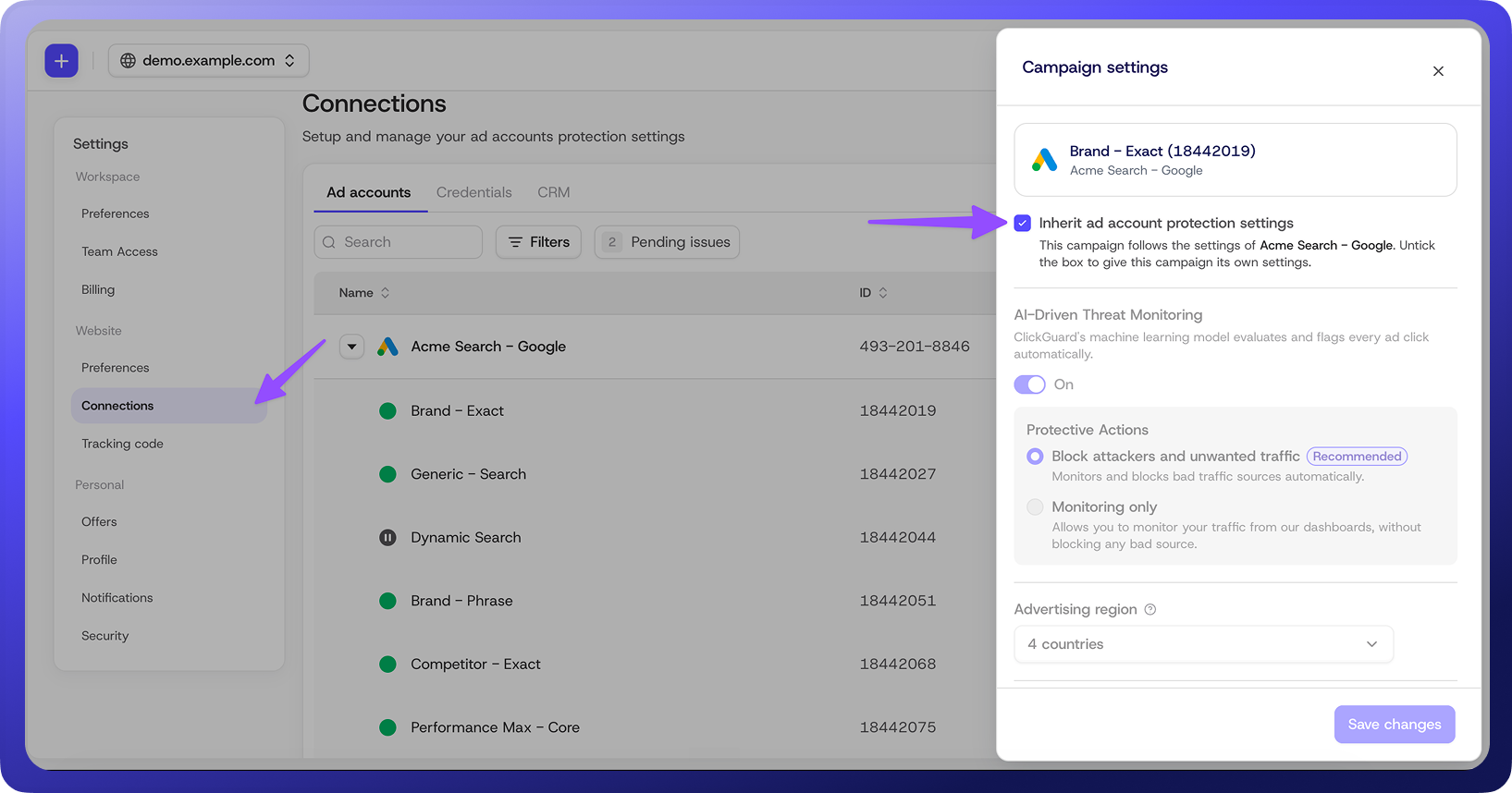
Task: Switch to the Credentials tab
Action: tap(473, 192)
